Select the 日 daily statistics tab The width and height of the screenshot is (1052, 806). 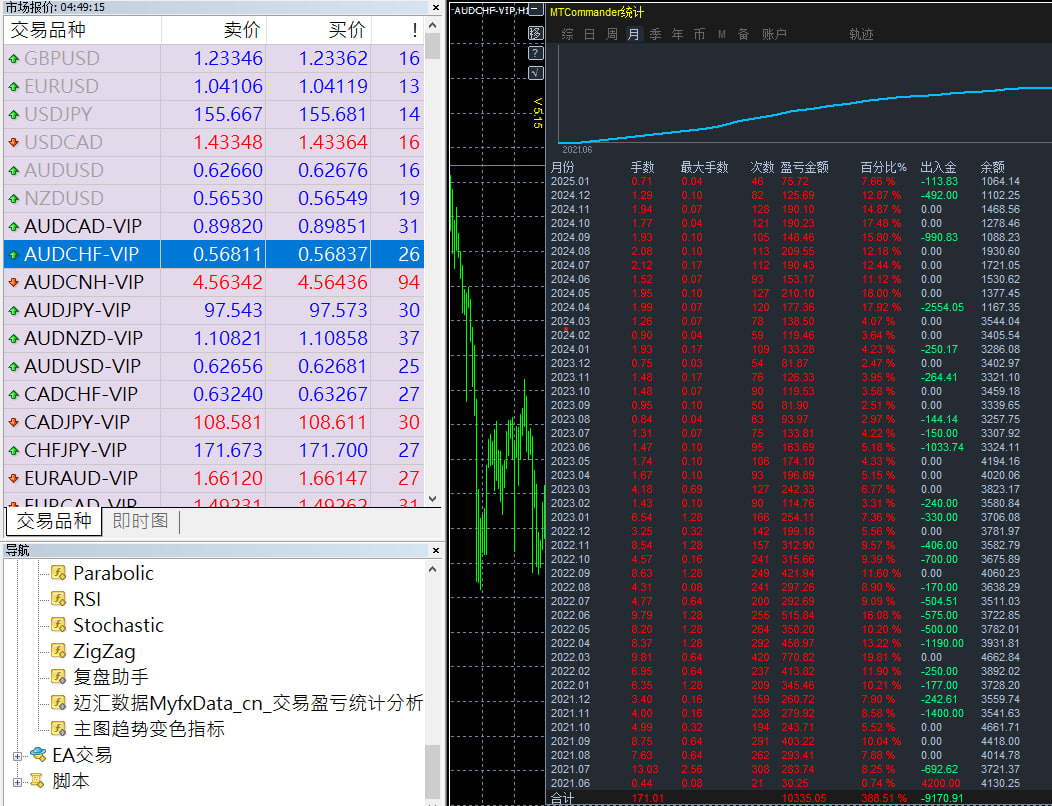click(589, 34)
